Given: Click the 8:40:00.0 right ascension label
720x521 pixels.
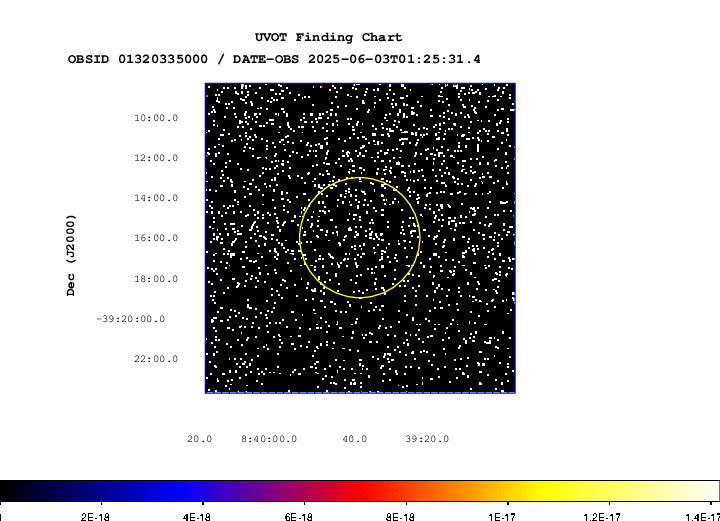Looking at the screenshot, I should (x=269, y=439).
